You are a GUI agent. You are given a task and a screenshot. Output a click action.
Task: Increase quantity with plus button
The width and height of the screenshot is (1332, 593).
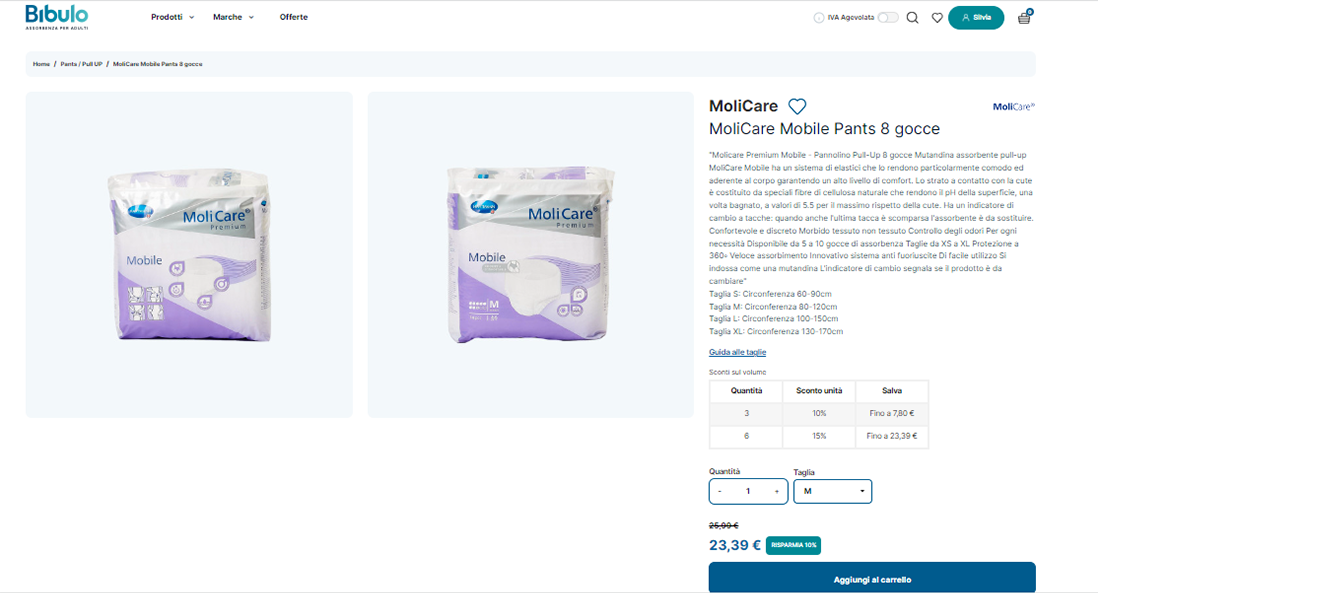click(776, 491)
